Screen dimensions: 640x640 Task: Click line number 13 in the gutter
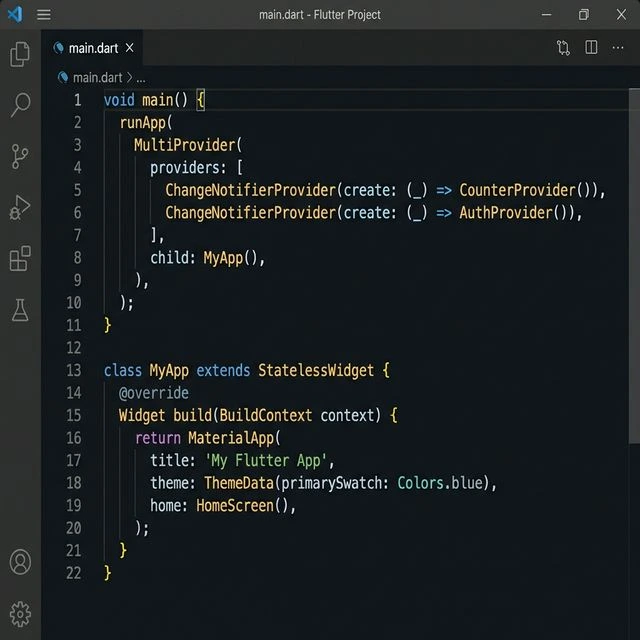click(73, 370)
